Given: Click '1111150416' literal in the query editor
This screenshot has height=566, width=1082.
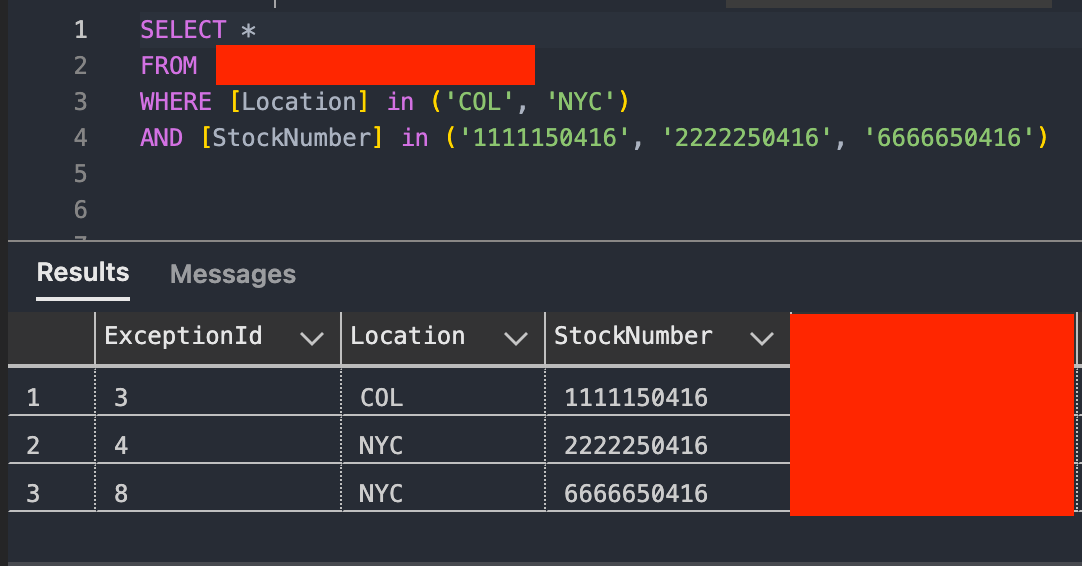Looking at the screenshot, I should tap(544, 137).
